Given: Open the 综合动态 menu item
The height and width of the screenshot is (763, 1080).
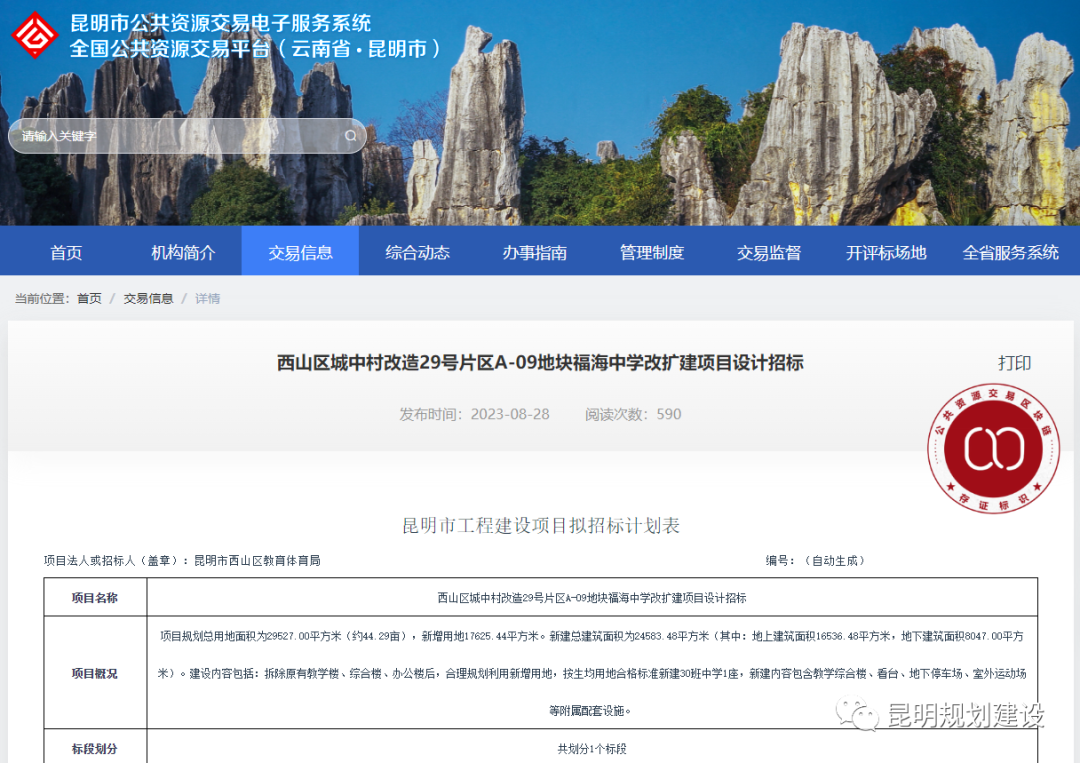Looking at the screenshot, I should pos(417,253).
